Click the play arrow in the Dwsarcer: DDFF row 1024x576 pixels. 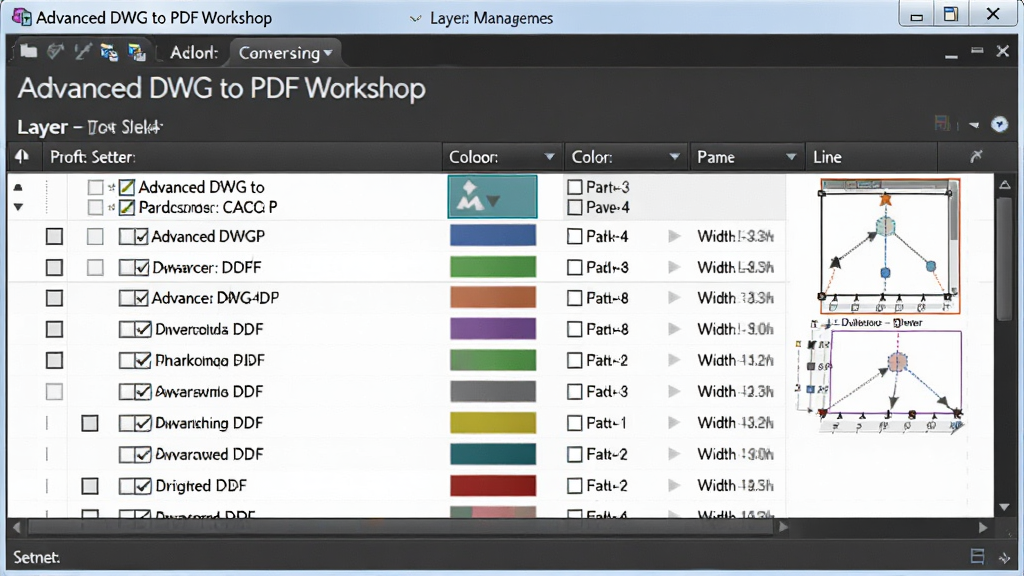click(674, 267)
